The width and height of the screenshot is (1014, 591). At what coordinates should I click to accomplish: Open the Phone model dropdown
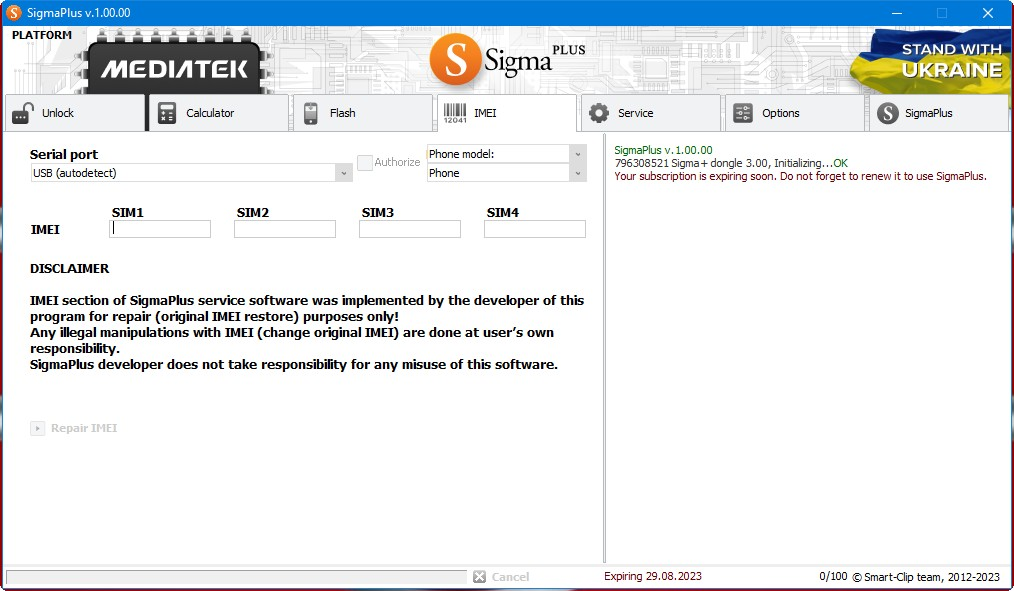pos(577,154)
